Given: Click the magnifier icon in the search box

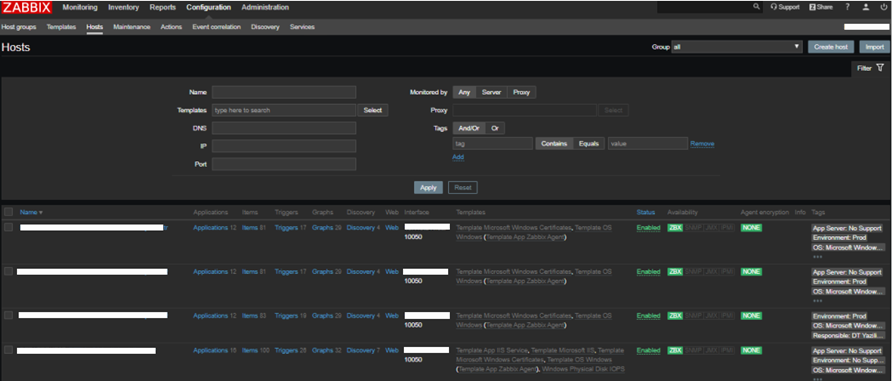Looking at the screenshot, I should pos(756,7).
